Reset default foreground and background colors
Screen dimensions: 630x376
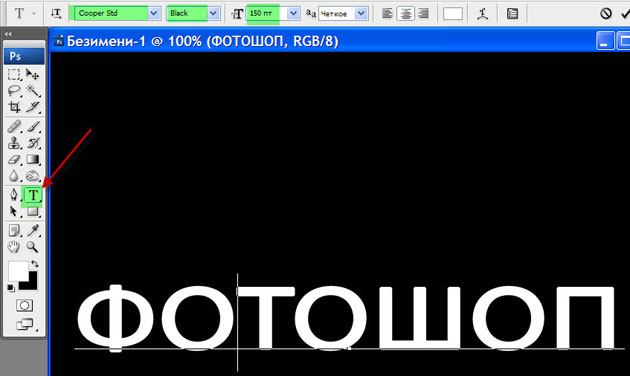(11, 288)
